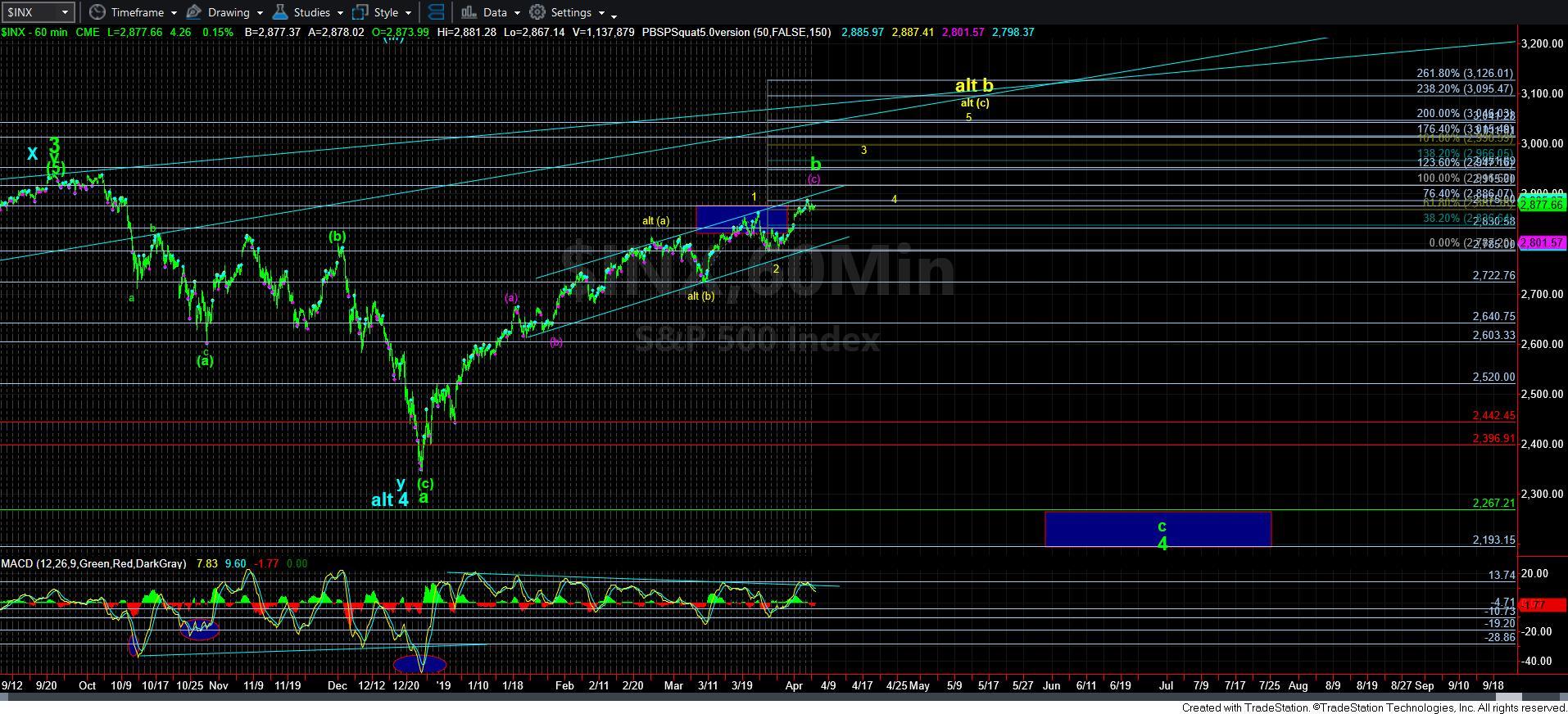Click the yellow 'alt (b)' label

coord(700,296)
